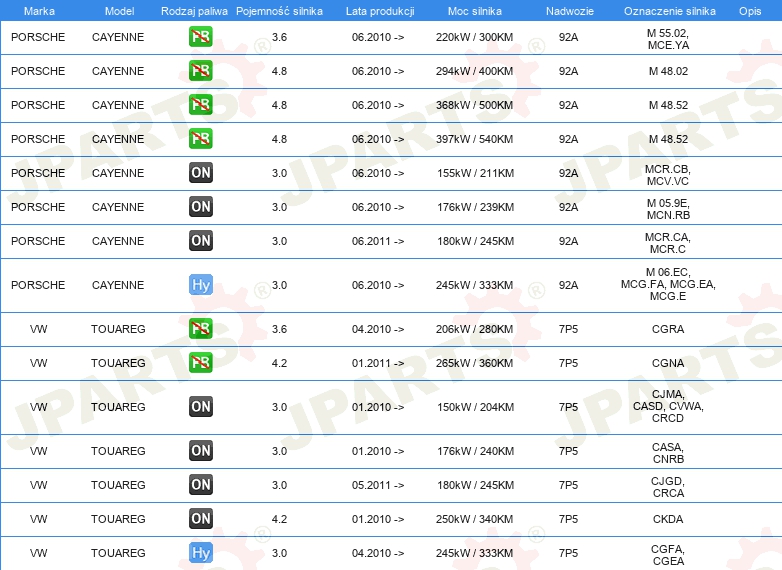Image resolution: width=782 pixels, height=570 pixels.
Task: Click 3.6 capacity in the Touareg CGRA row
Action: 279,329
